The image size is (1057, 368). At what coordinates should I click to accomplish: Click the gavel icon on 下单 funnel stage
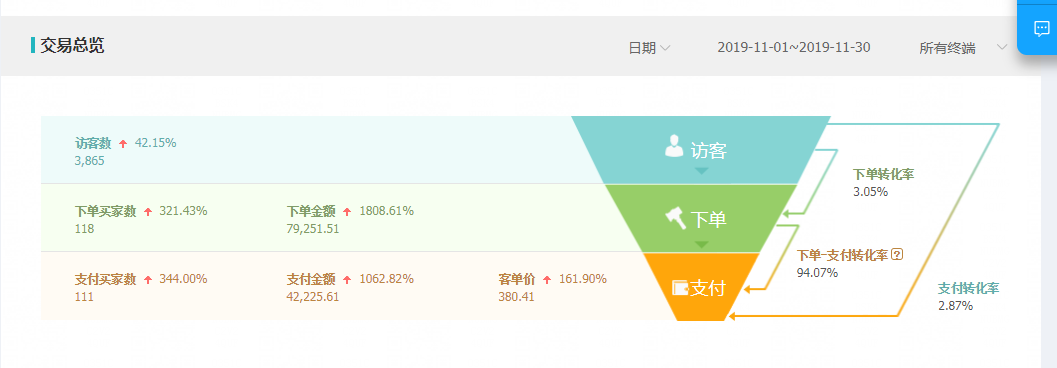[x=675, y=218]
